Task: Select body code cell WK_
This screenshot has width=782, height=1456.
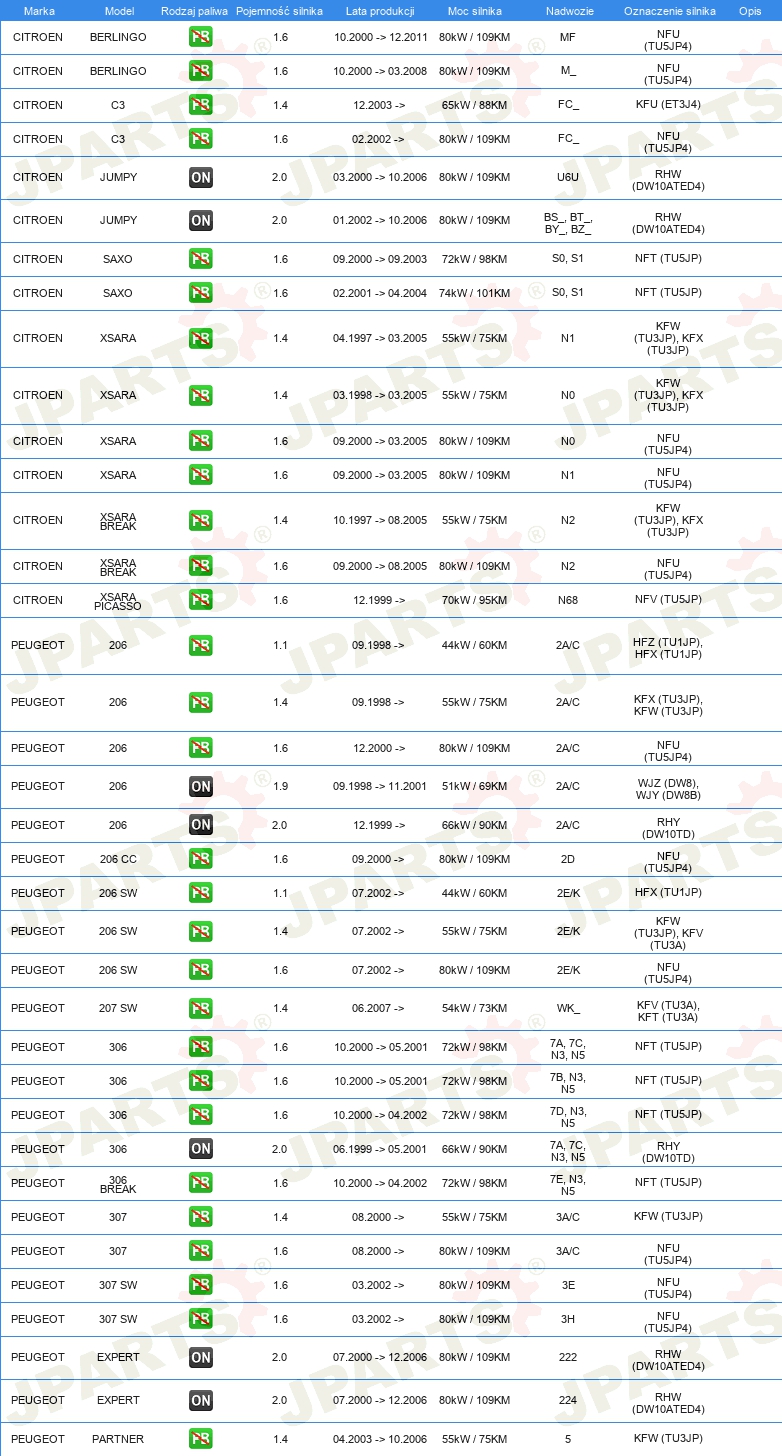Action: (568, 1008)
